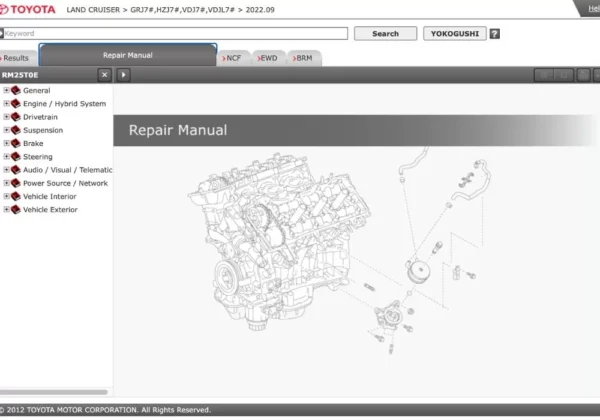
Task: Click the book icon beside Vehicle Interior
Action: click(15, 197)
